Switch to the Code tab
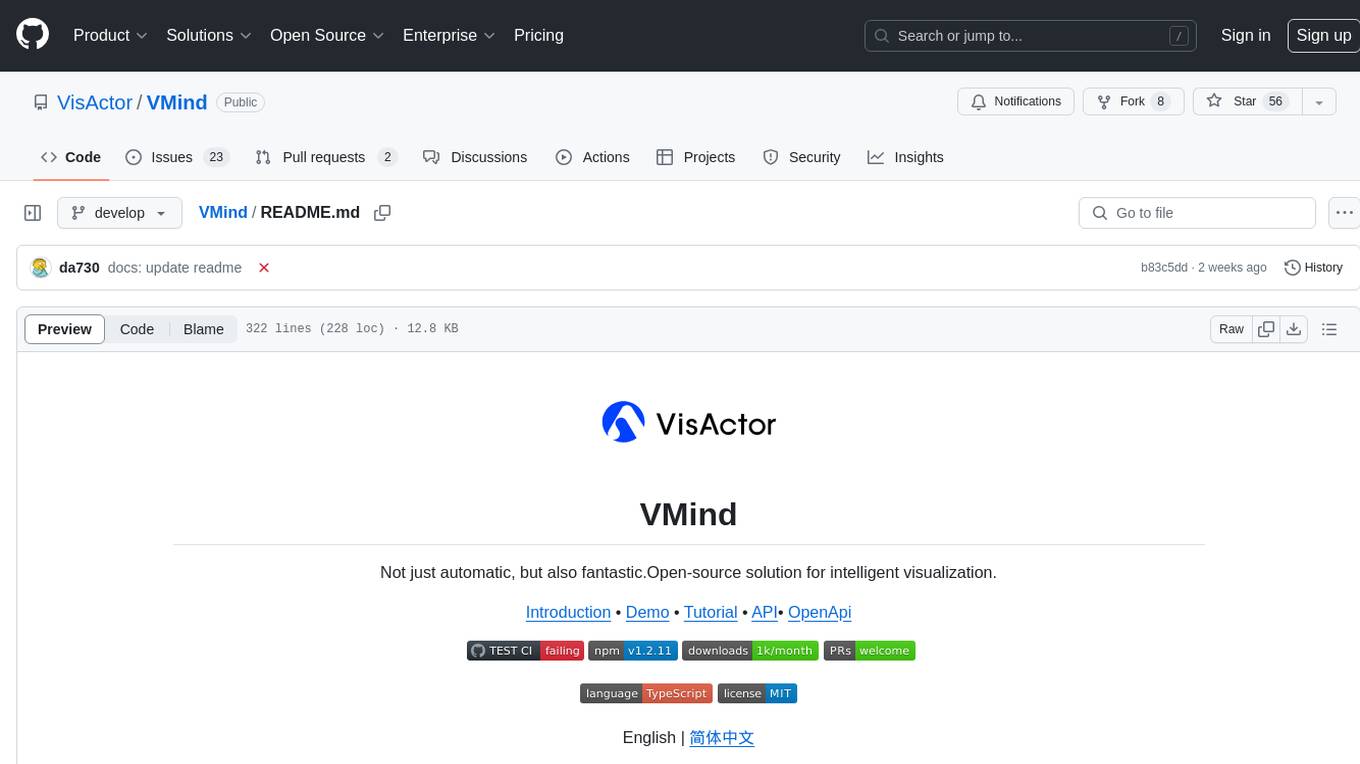The image size is (1360, 764). (71, 157)
